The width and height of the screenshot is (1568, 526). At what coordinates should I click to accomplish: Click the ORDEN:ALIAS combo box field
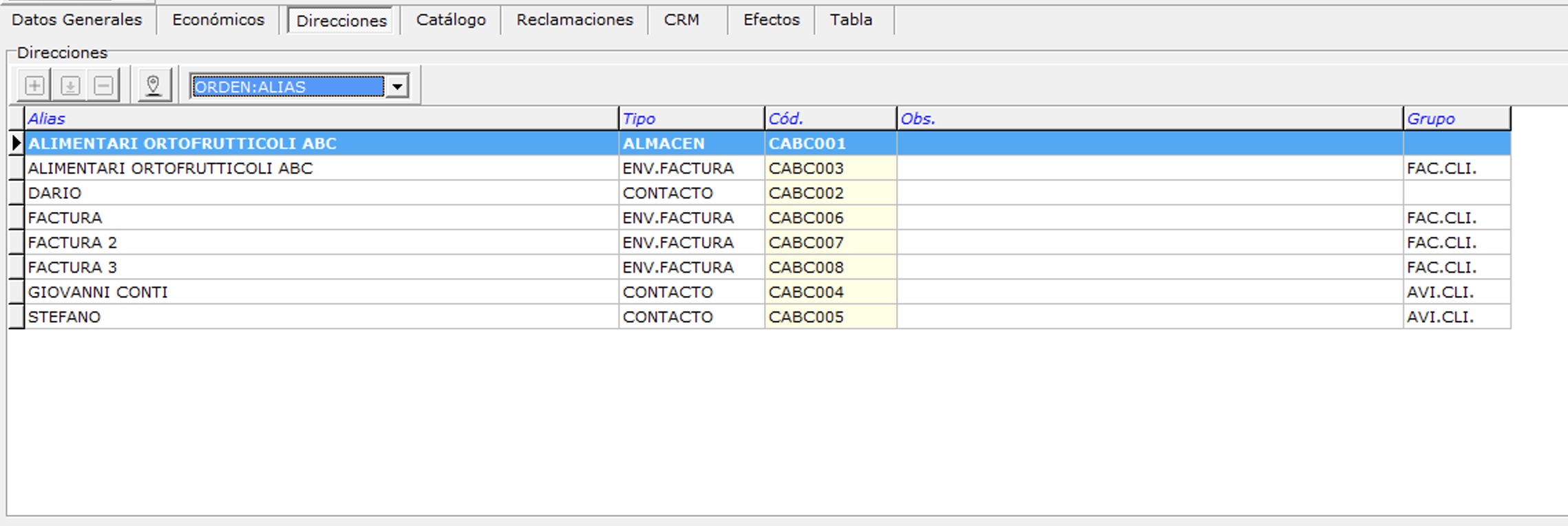tap(288, 87)
